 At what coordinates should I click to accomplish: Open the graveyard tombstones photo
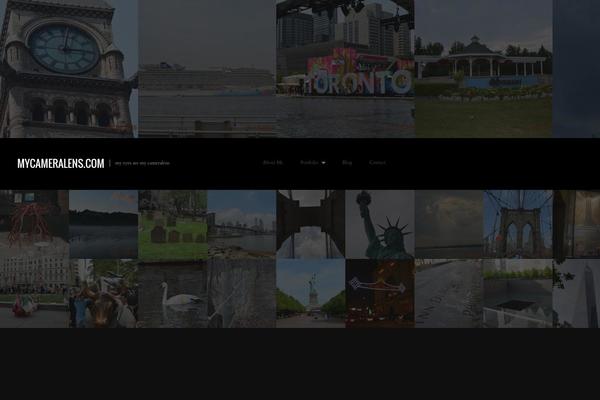[x=173, y=224]
